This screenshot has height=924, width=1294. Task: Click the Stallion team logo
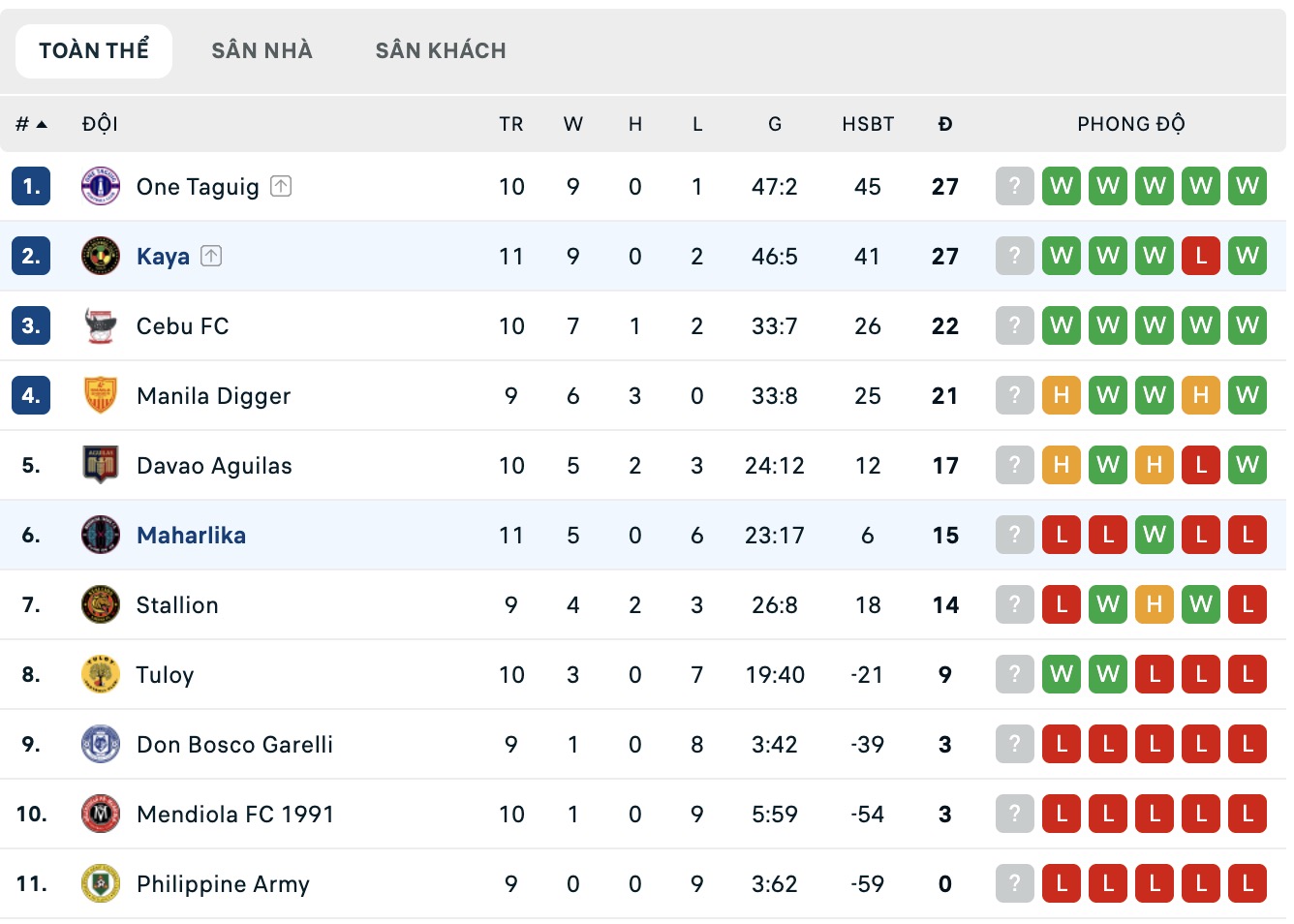[x=101, y=604]
